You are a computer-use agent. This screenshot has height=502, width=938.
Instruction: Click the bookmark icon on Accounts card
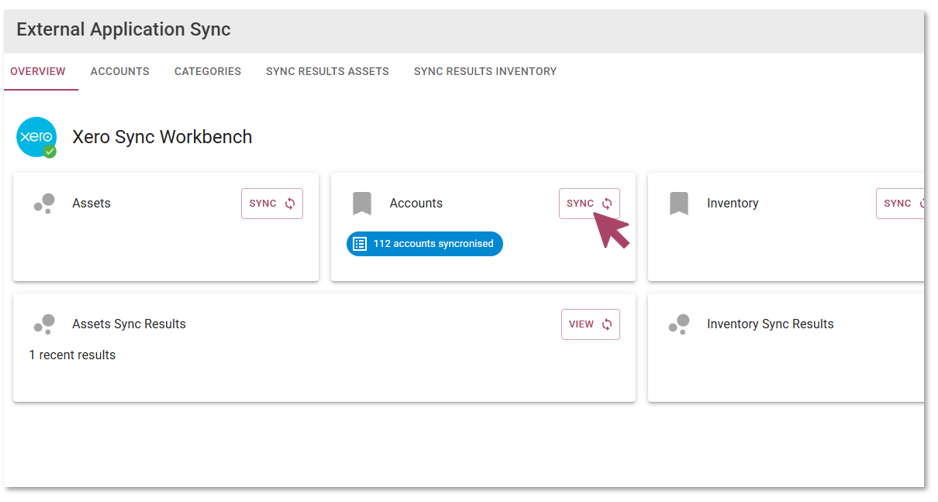362,203
